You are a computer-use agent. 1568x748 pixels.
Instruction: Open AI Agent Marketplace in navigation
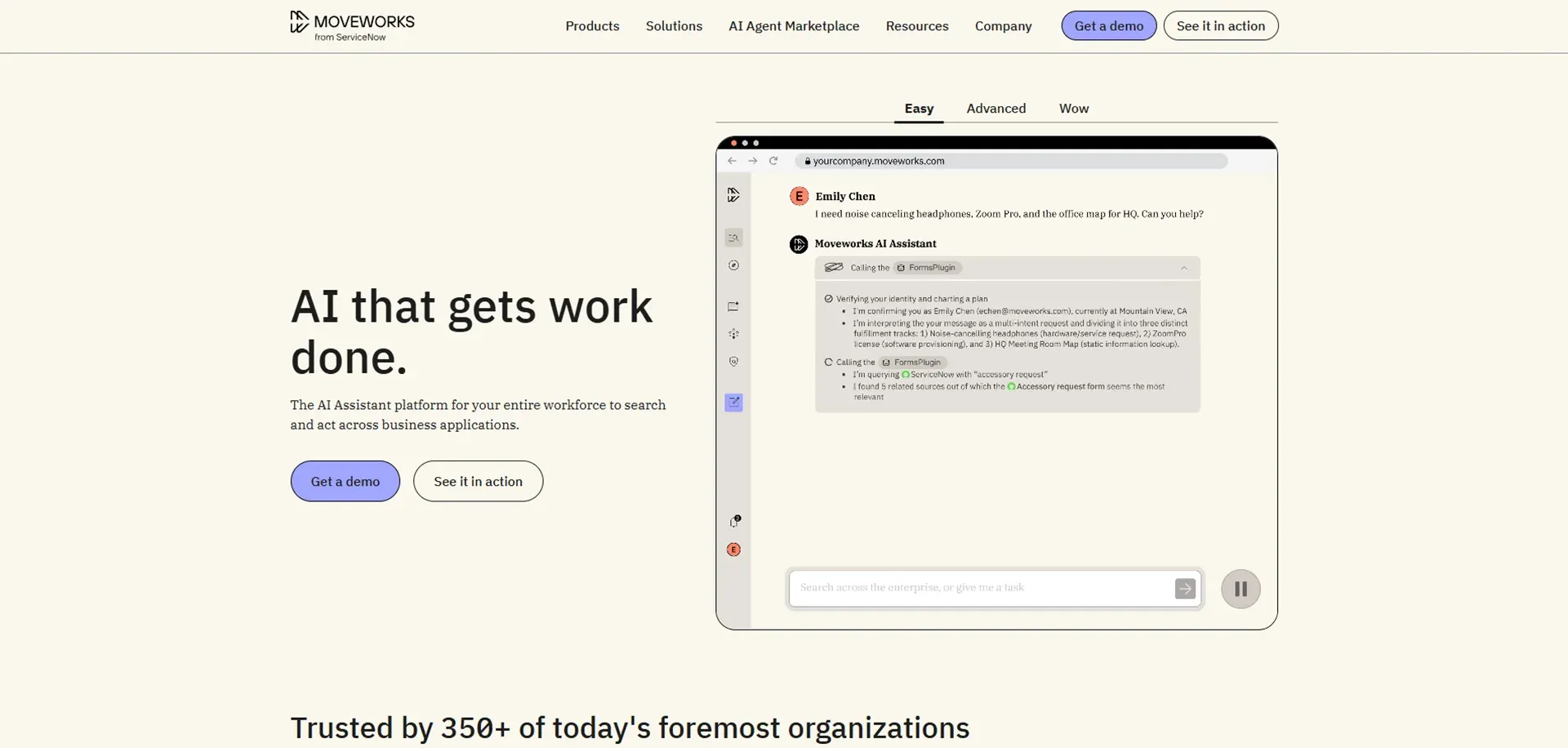[x=793, y=26]
